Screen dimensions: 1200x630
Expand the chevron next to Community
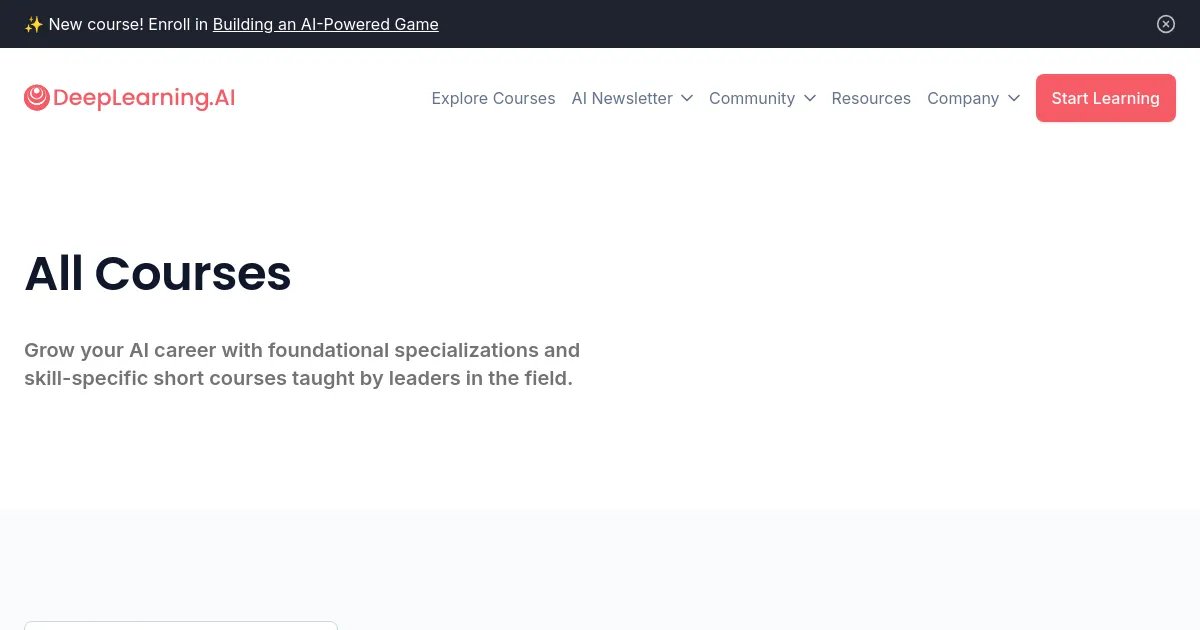[x=810, y=98]
